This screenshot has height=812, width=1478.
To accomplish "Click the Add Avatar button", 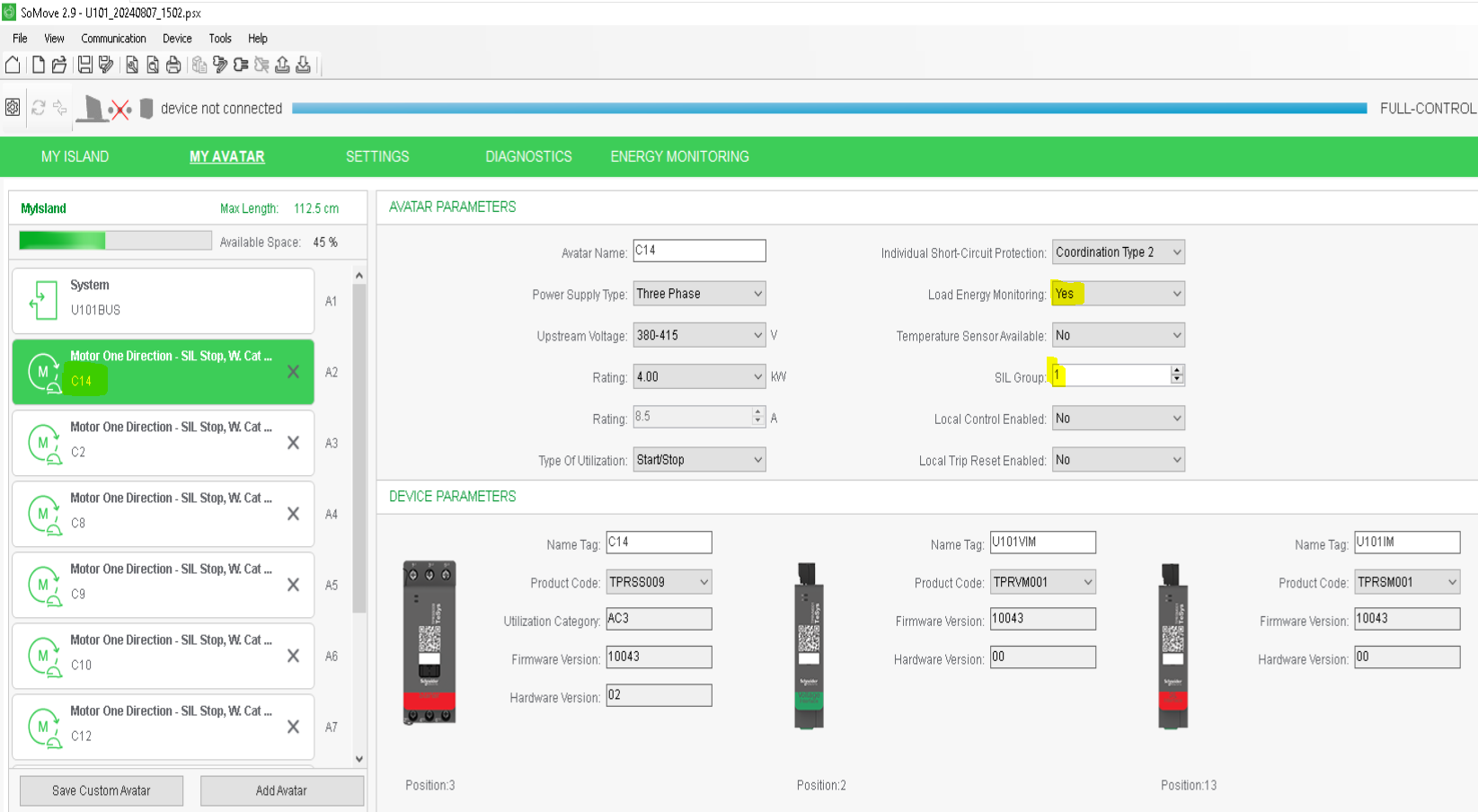I will click(x=281, y=790).
